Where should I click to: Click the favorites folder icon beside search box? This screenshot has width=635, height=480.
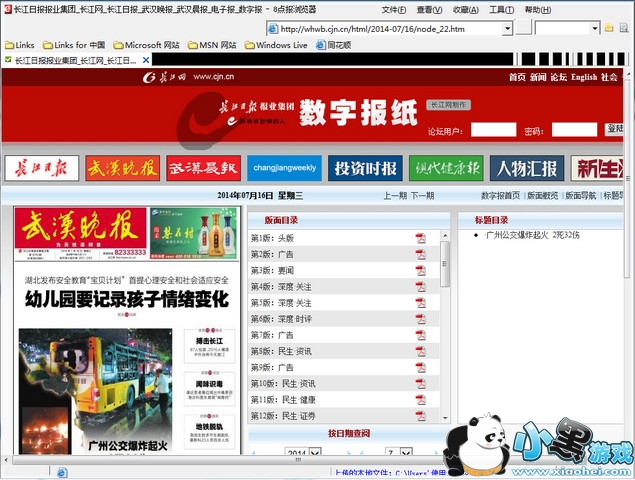(x=609, y=28)
